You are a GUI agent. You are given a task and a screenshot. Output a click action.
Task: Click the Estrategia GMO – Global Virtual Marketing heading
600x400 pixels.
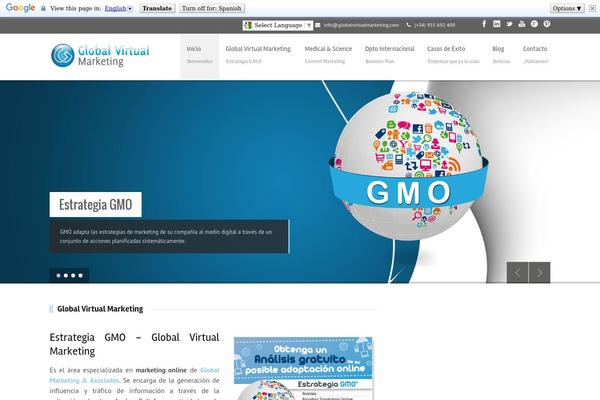pos(134,344)
